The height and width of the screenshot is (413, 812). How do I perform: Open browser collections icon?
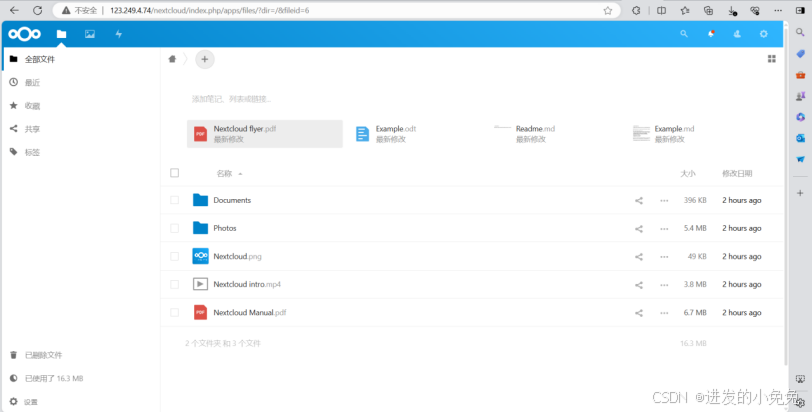(709, 10)
